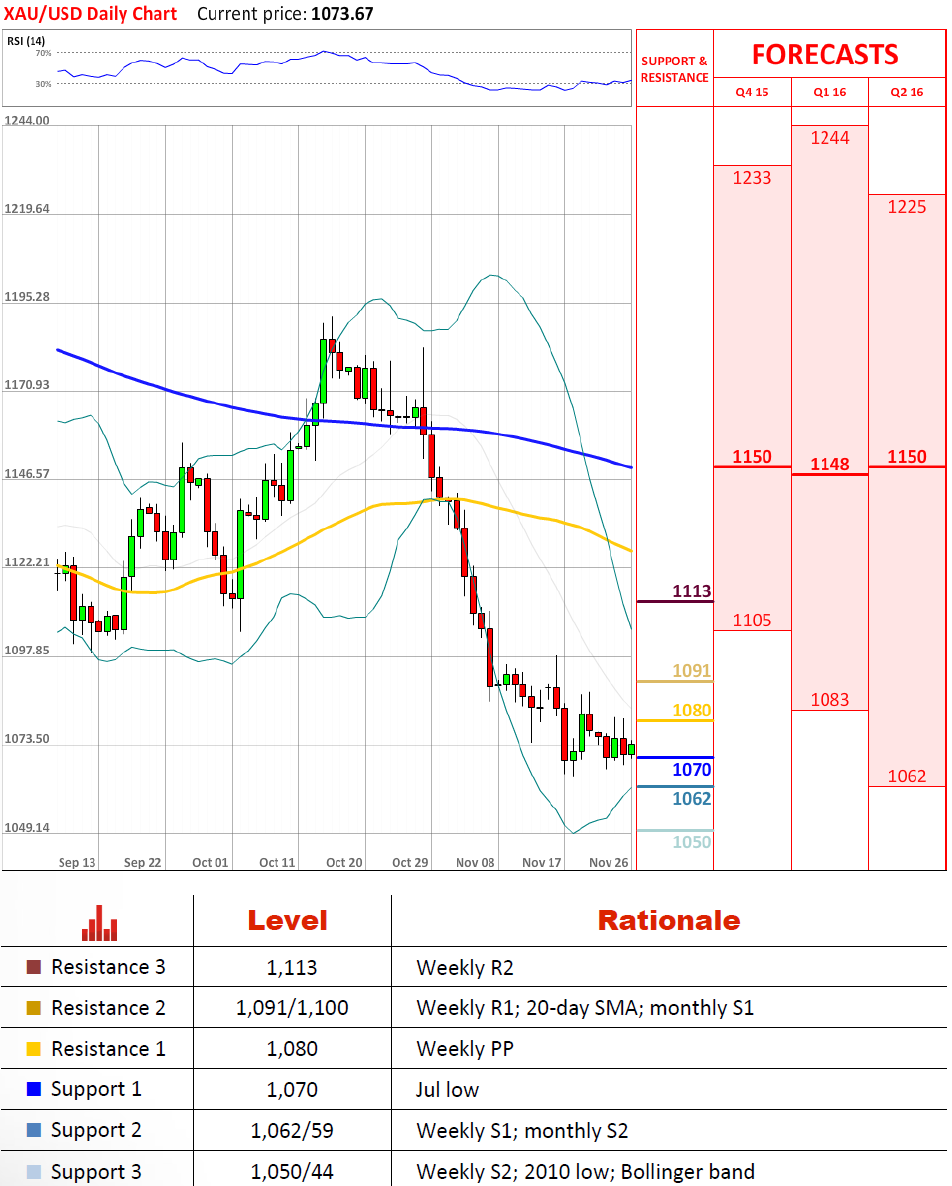The height and width of the screenshot is (1186, 952).
Task: Click the 1080 resistance level marker
Action: 692,710
